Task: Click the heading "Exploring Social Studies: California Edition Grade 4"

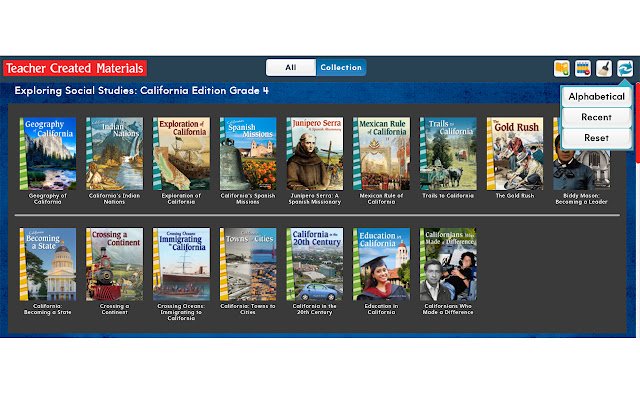Action: (142, 91)
